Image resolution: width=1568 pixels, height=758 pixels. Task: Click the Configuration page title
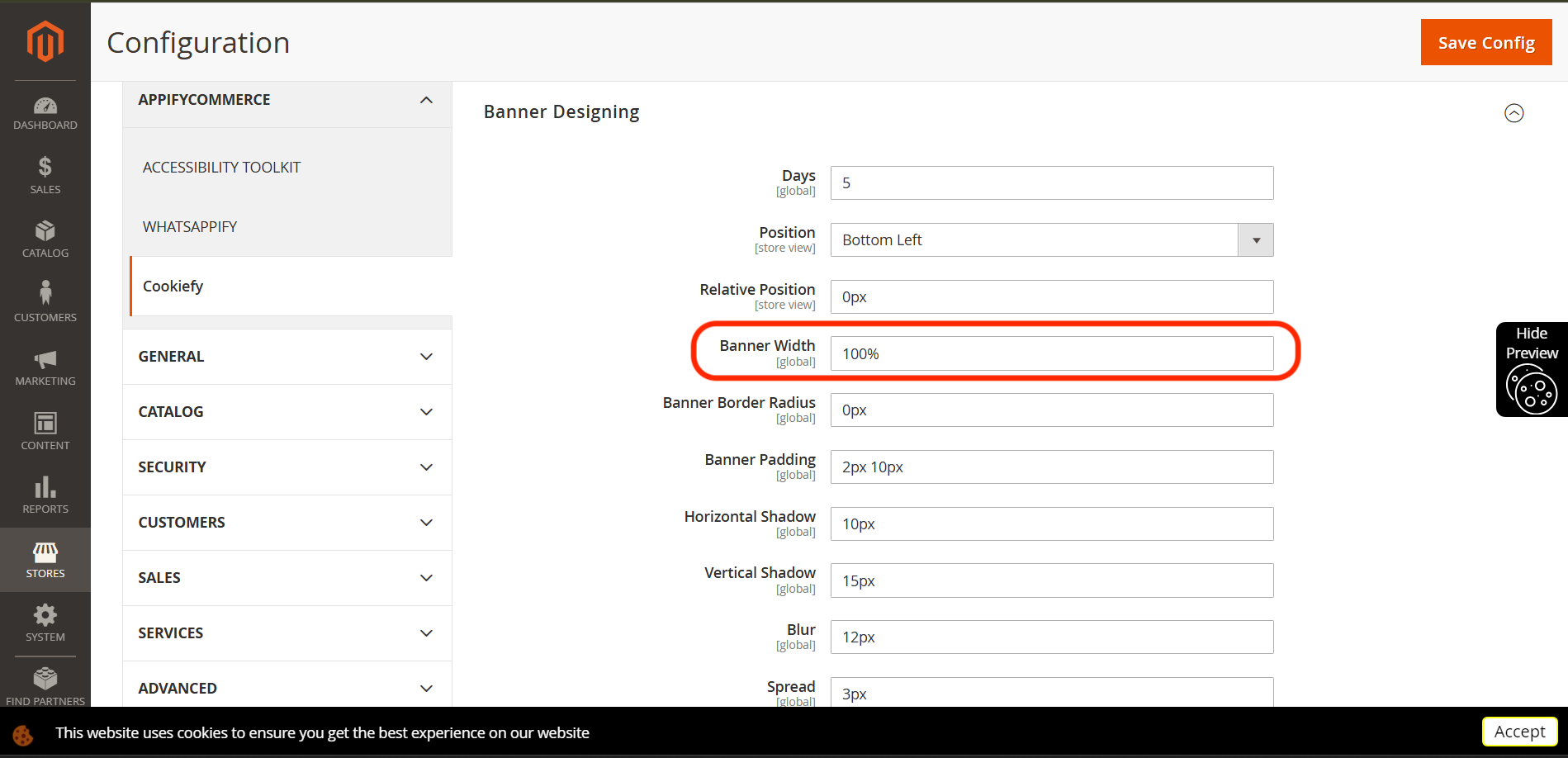pos(198,43)
